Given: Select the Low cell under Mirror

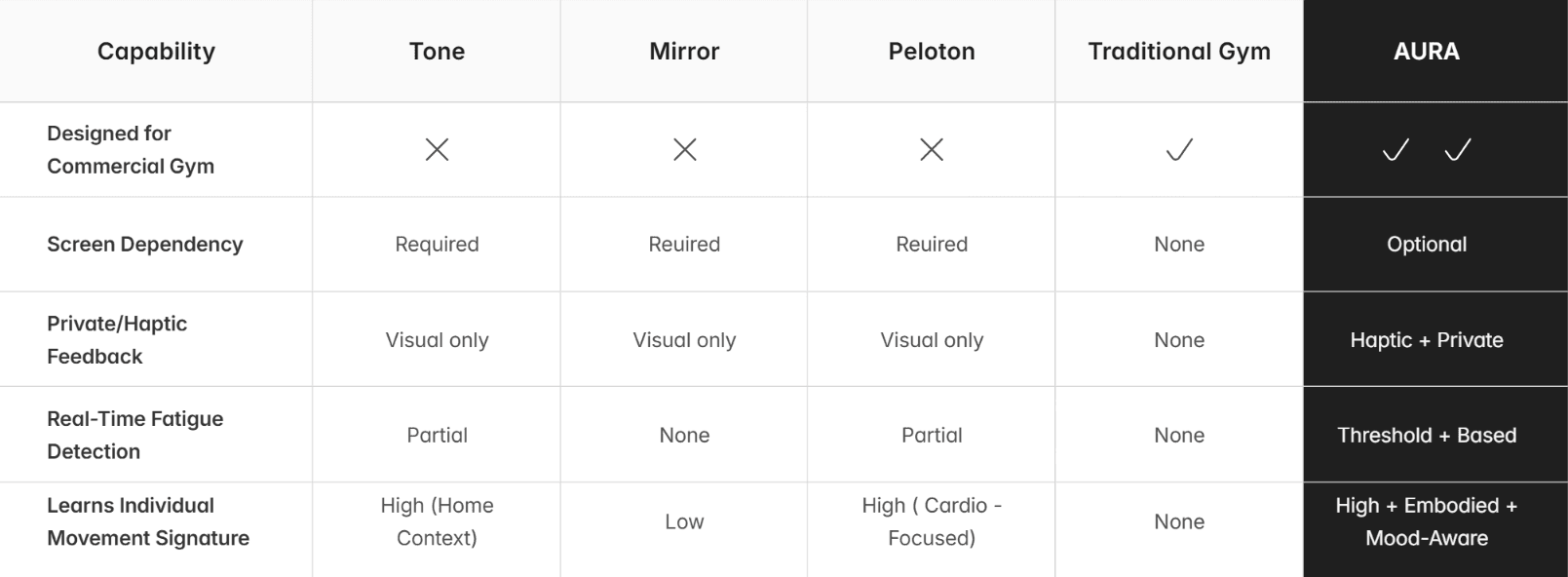Looking at the screenshot, I should pyautogui.click(x=684, y=521).
